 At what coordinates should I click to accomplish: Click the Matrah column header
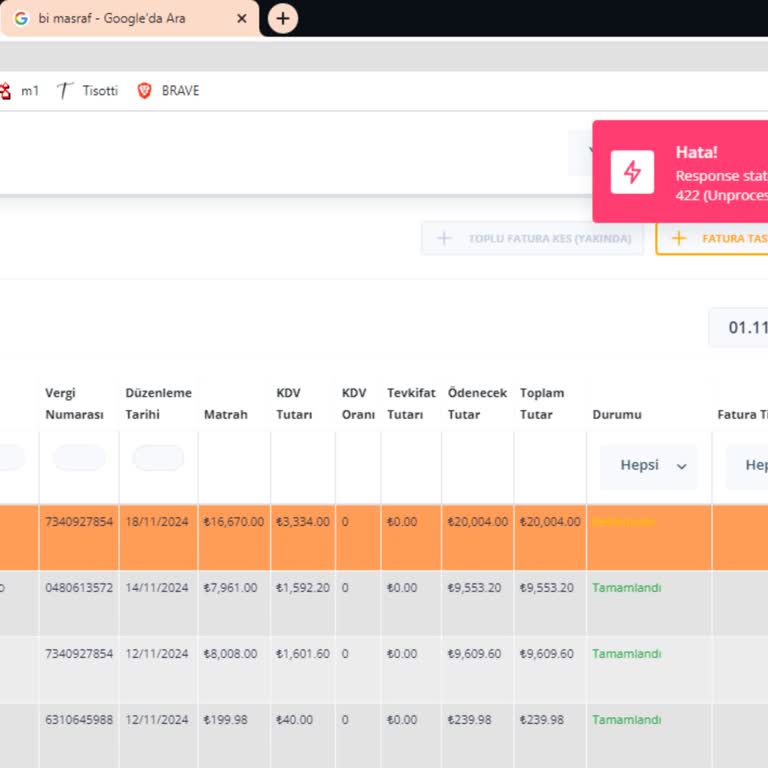(x=225, y=414)
